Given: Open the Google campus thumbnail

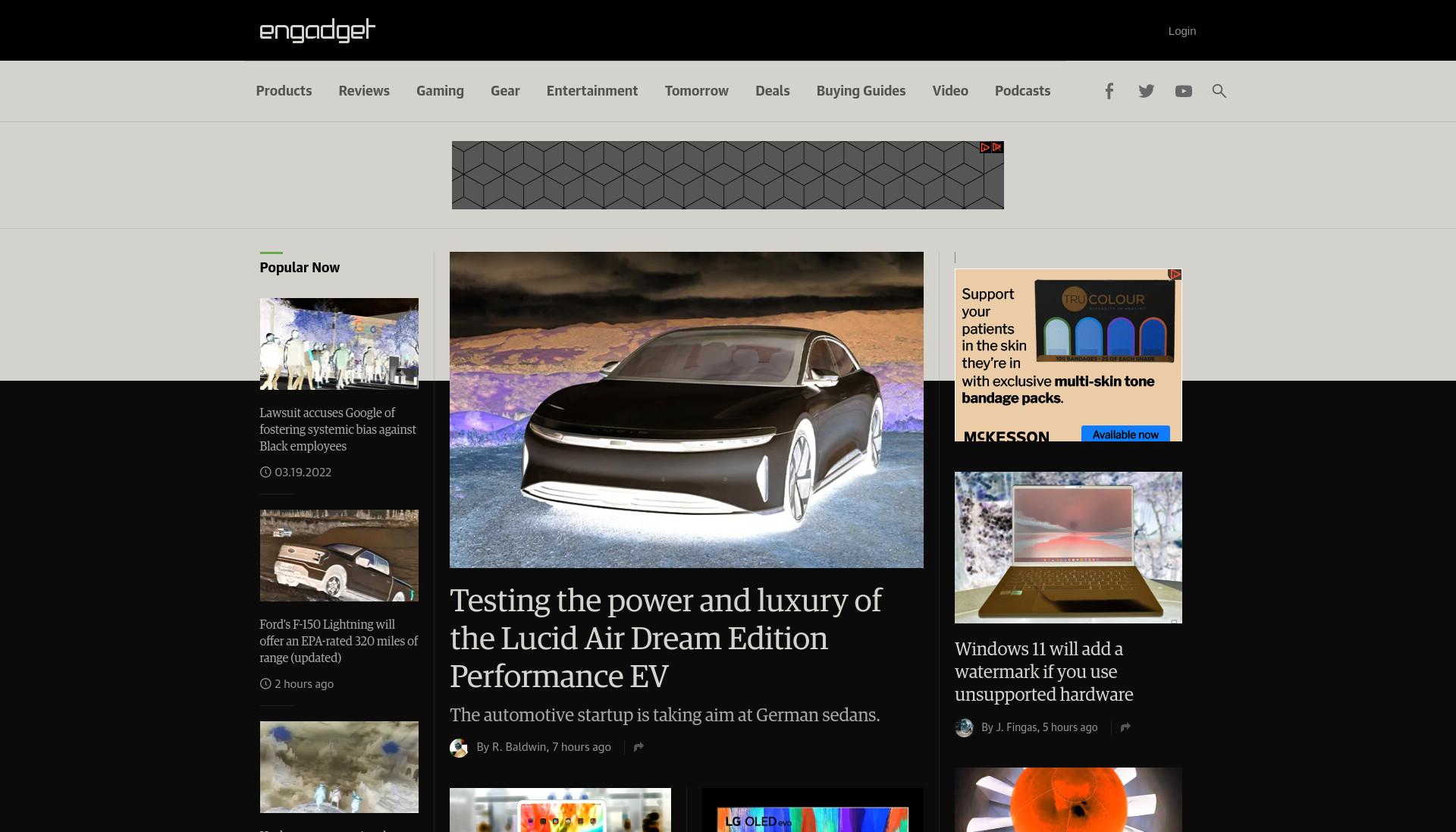Looking at the screenshot, I should 339,344.
